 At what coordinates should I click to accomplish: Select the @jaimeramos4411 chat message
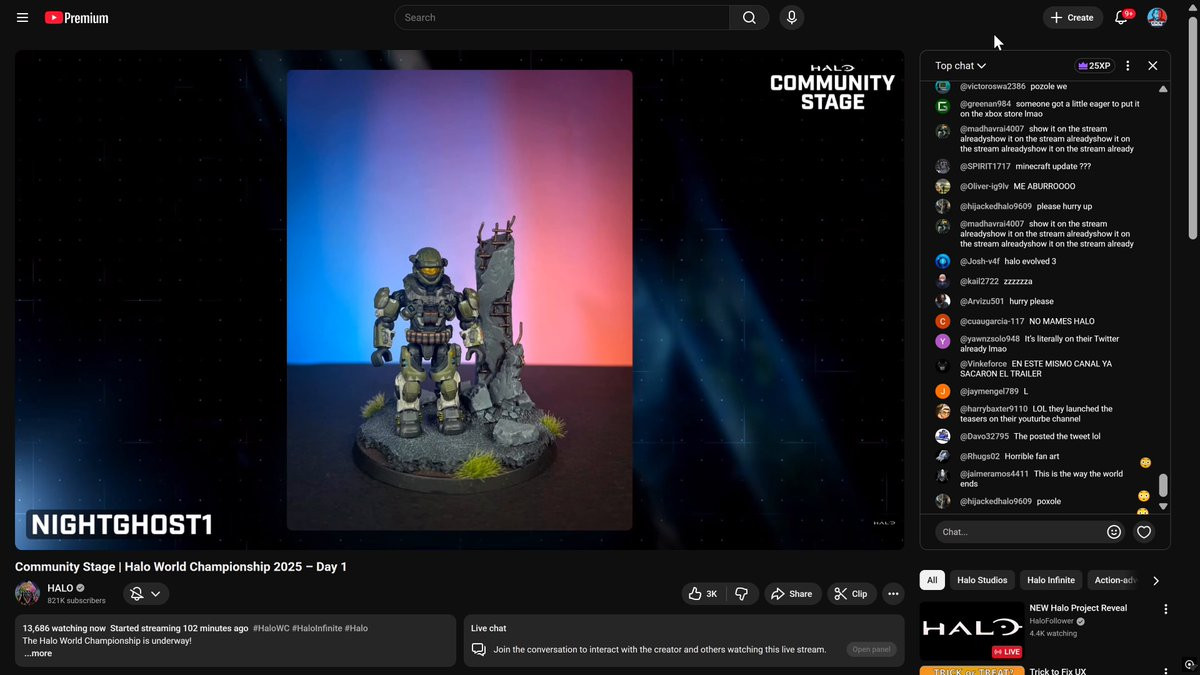click(x=1040, y=479)
